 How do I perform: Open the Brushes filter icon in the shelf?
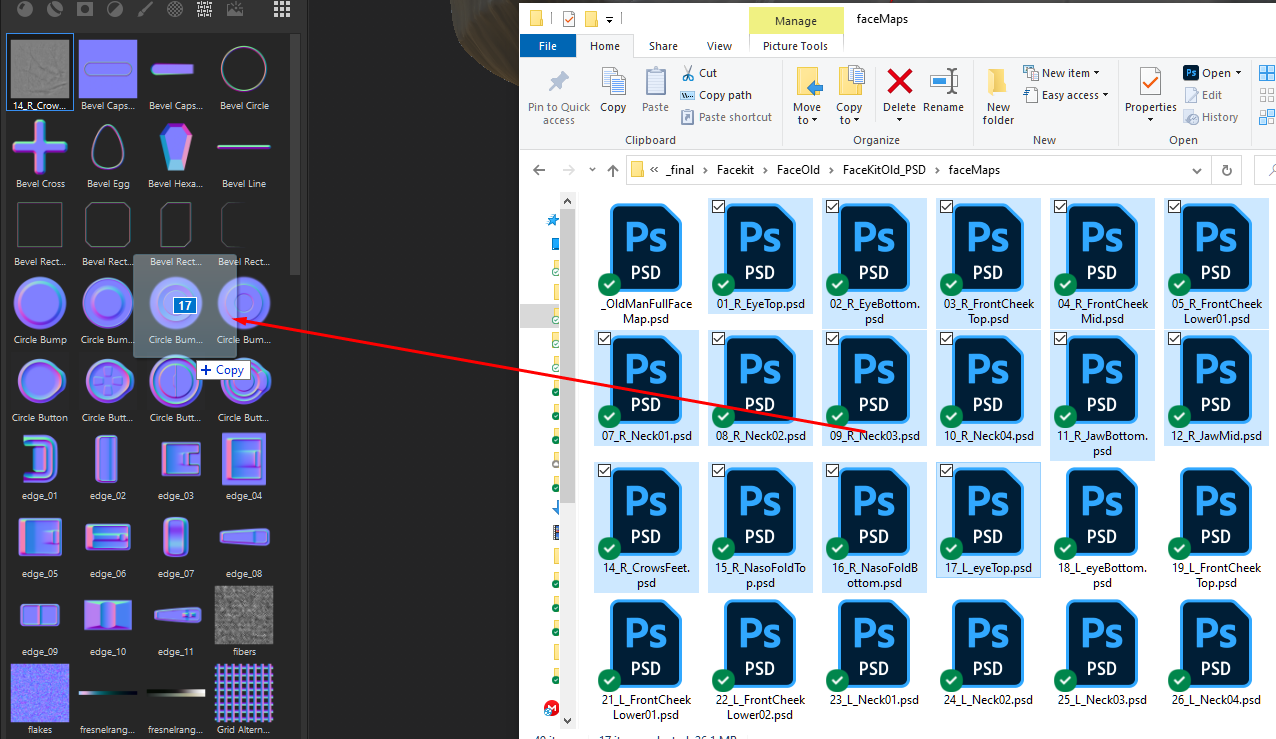click(x=145, y=9)
